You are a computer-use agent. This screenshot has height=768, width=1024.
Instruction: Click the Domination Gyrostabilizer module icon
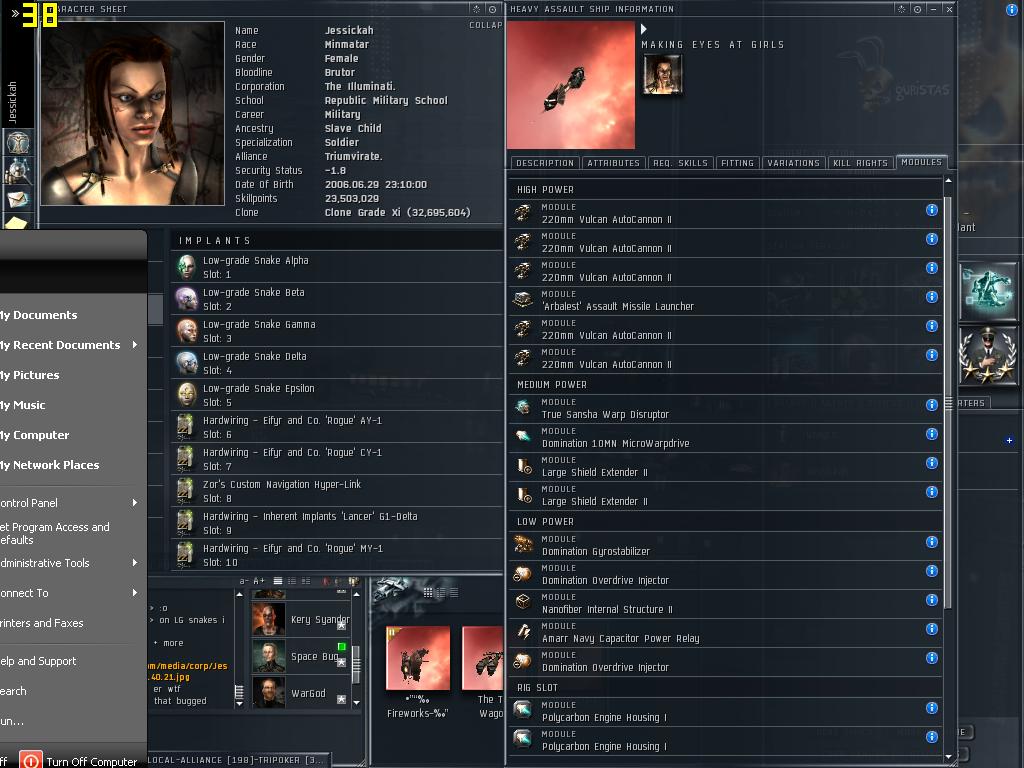(x=523, y=544)
